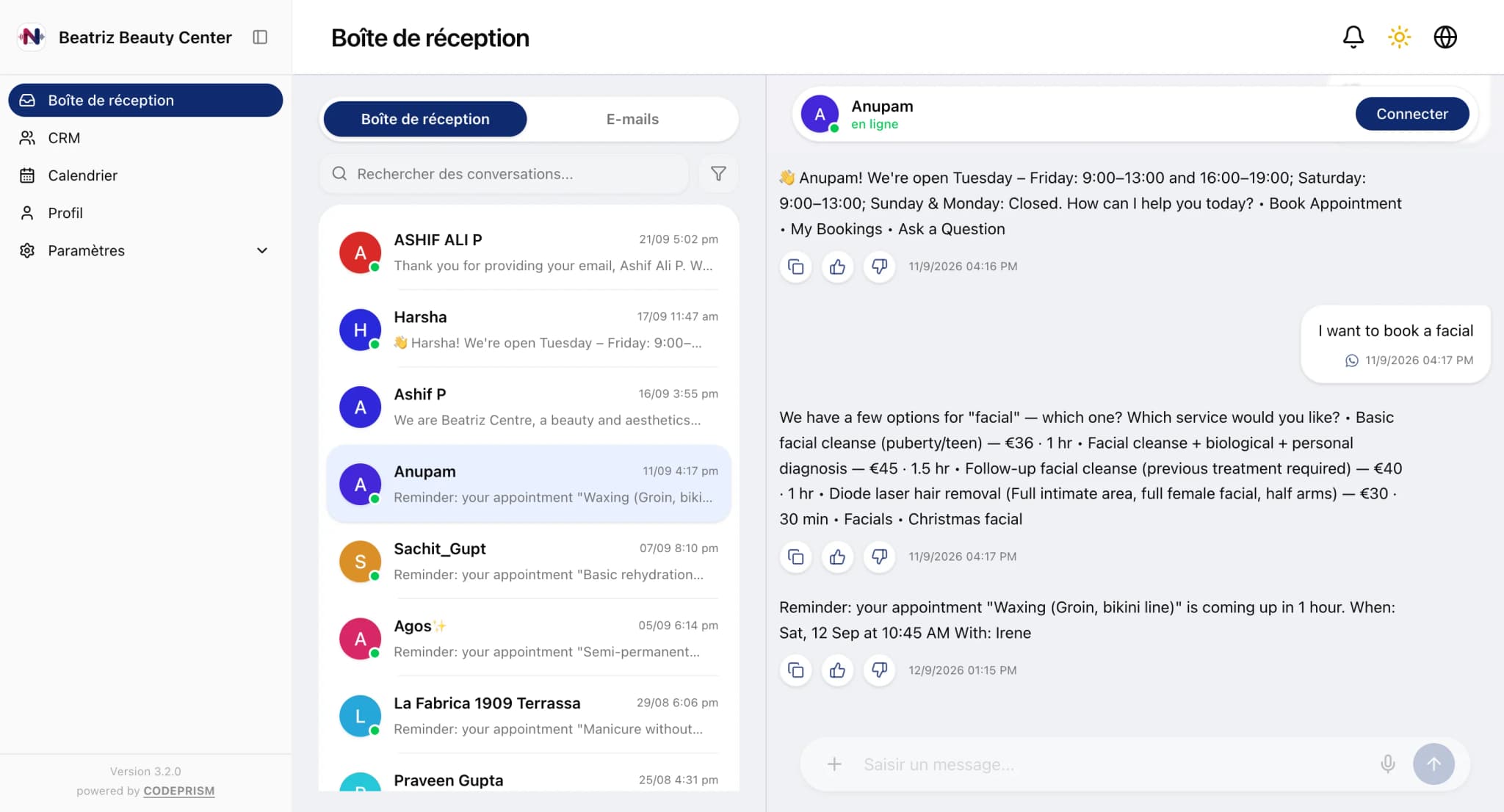Select the Boîte de réception tab
The width and height of the screenshot is (1504, 812).
coord(425,119)
